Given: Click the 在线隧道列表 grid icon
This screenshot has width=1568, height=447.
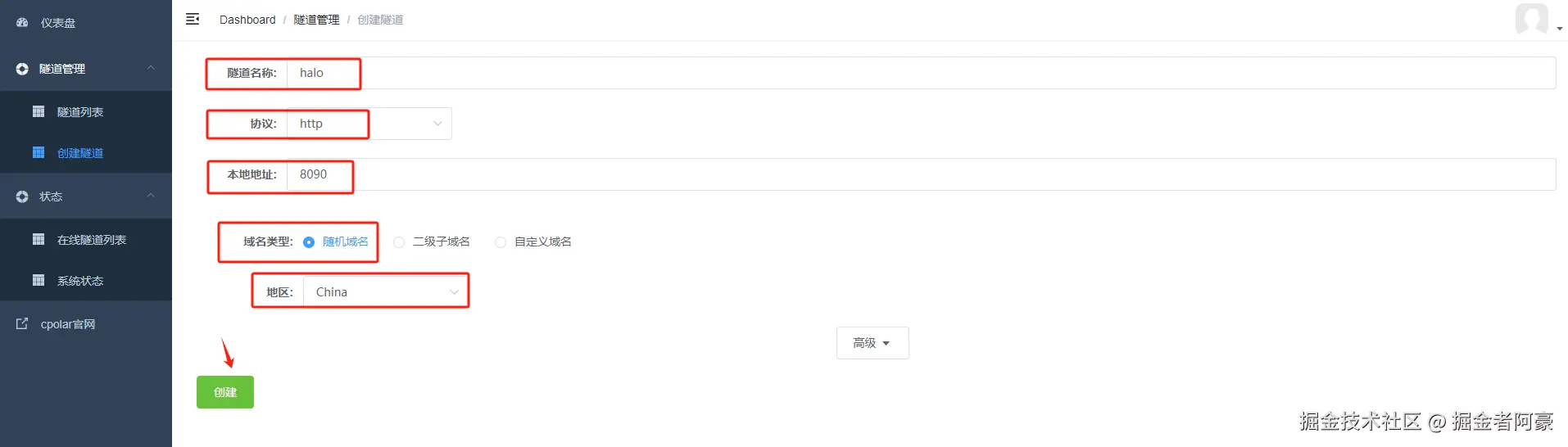Looking at the screenshot, I should (x=39, y=239).
